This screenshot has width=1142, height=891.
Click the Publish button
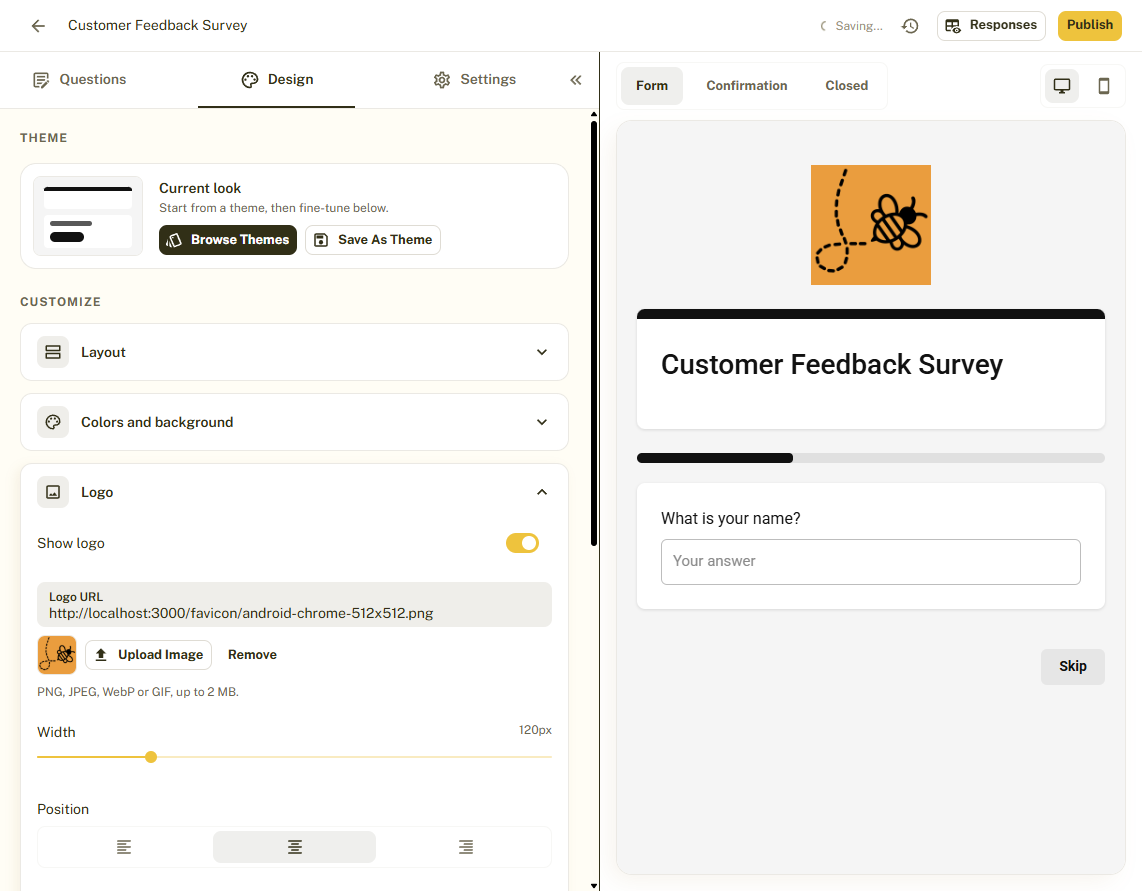pyautogui.click(x=1090, y=25)
